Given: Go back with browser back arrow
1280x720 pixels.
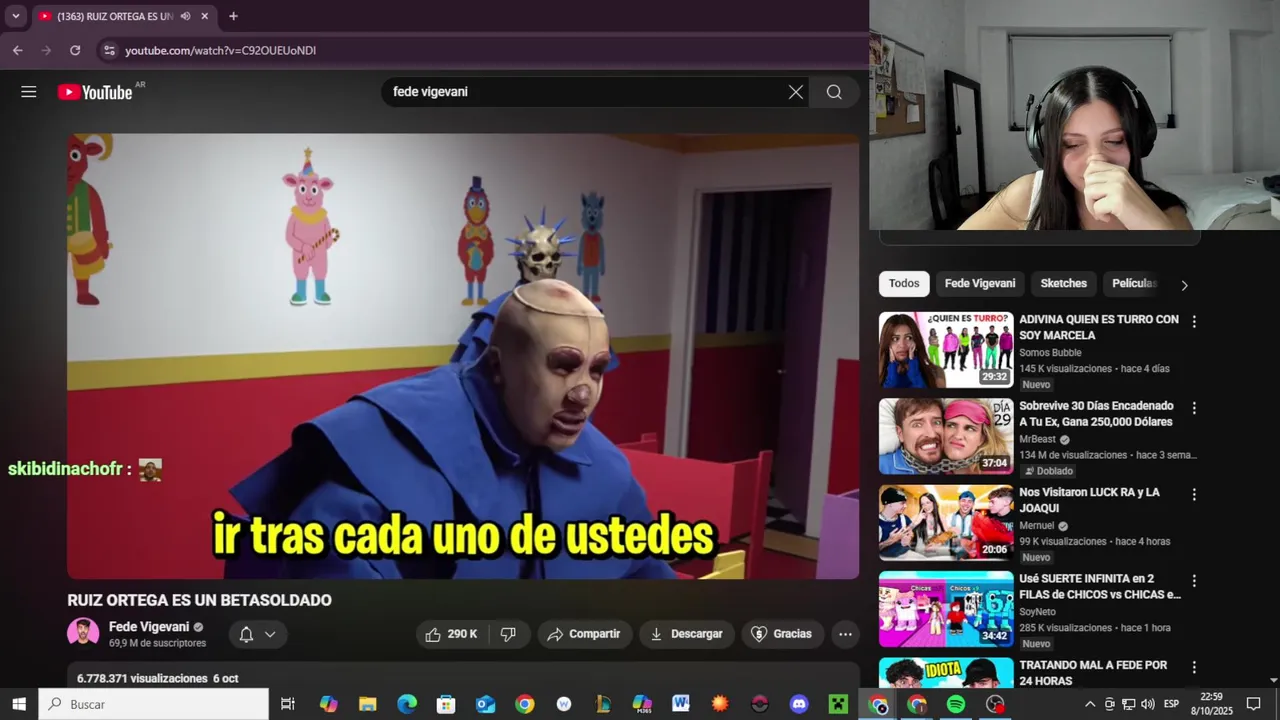Looking at the screenshot, I should click(x=17, y=50).
